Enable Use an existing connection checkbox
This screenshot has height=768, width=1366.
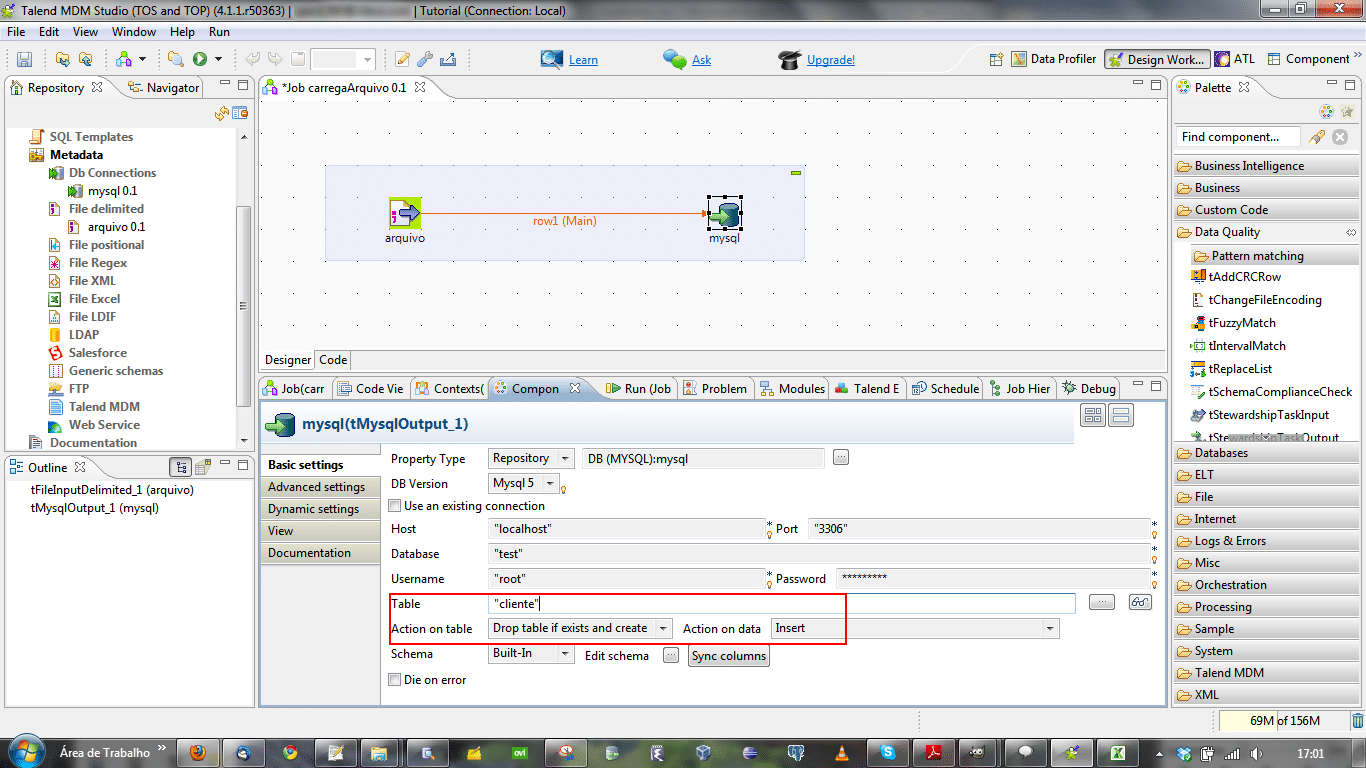coord(395,506)
